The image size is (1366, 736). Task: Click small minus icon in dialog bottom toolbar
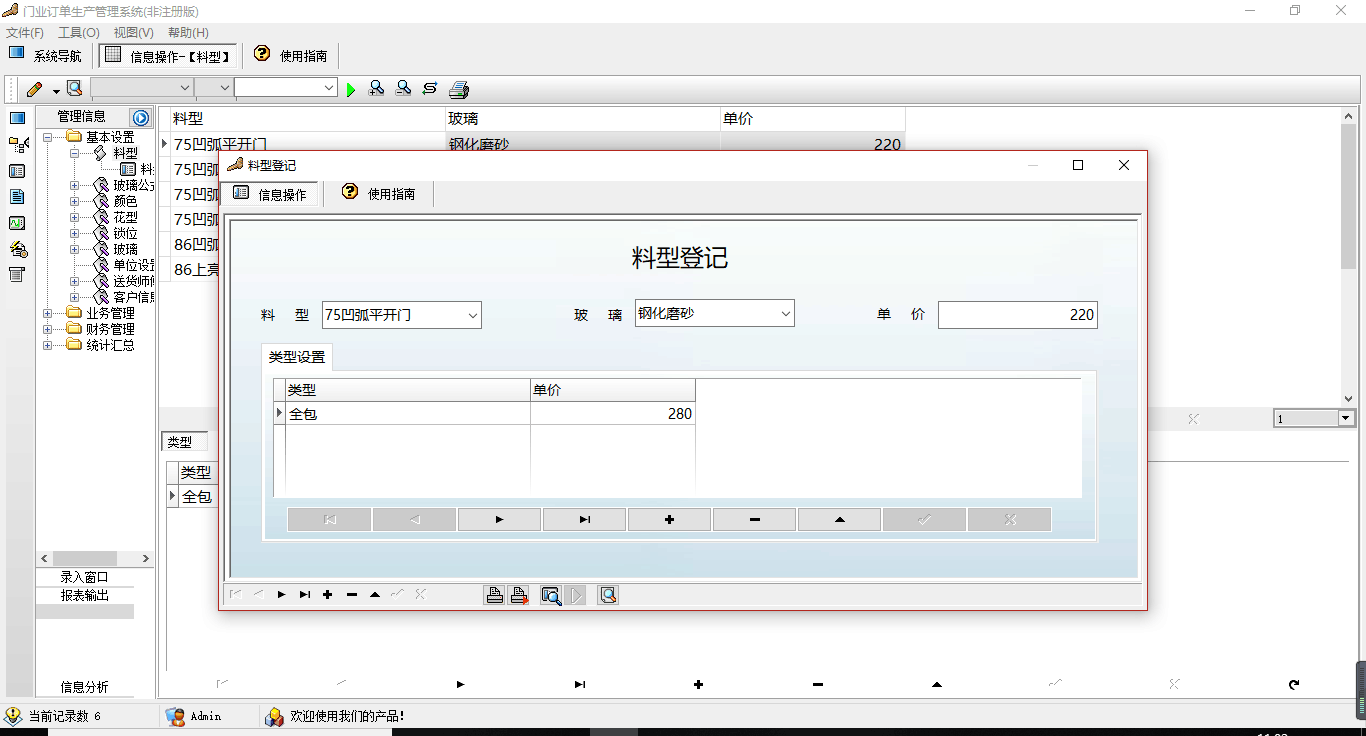tap(352, 595)
